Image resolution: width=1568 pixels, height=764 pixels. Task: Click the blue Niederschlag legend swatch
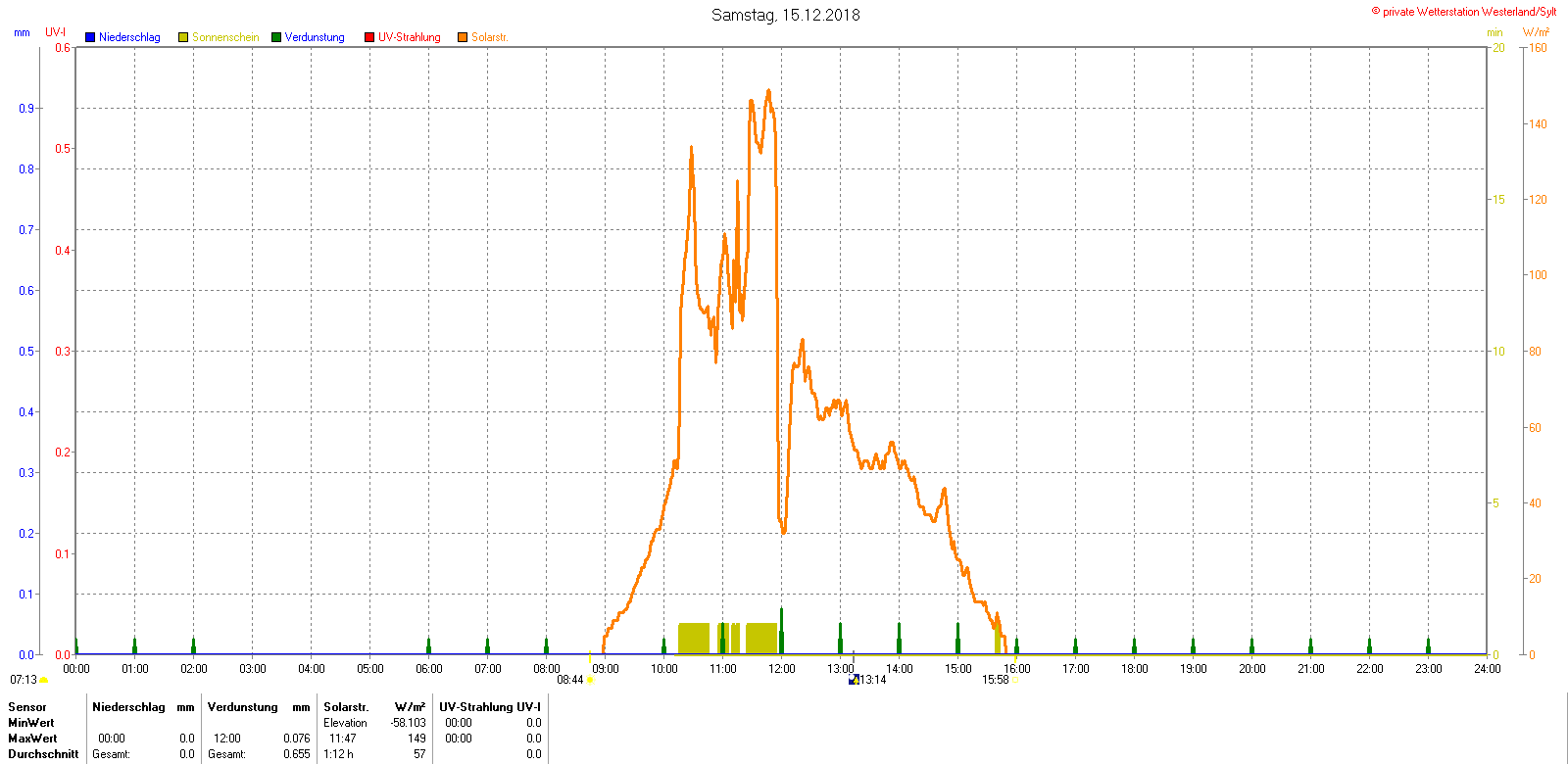click(90, 37)
